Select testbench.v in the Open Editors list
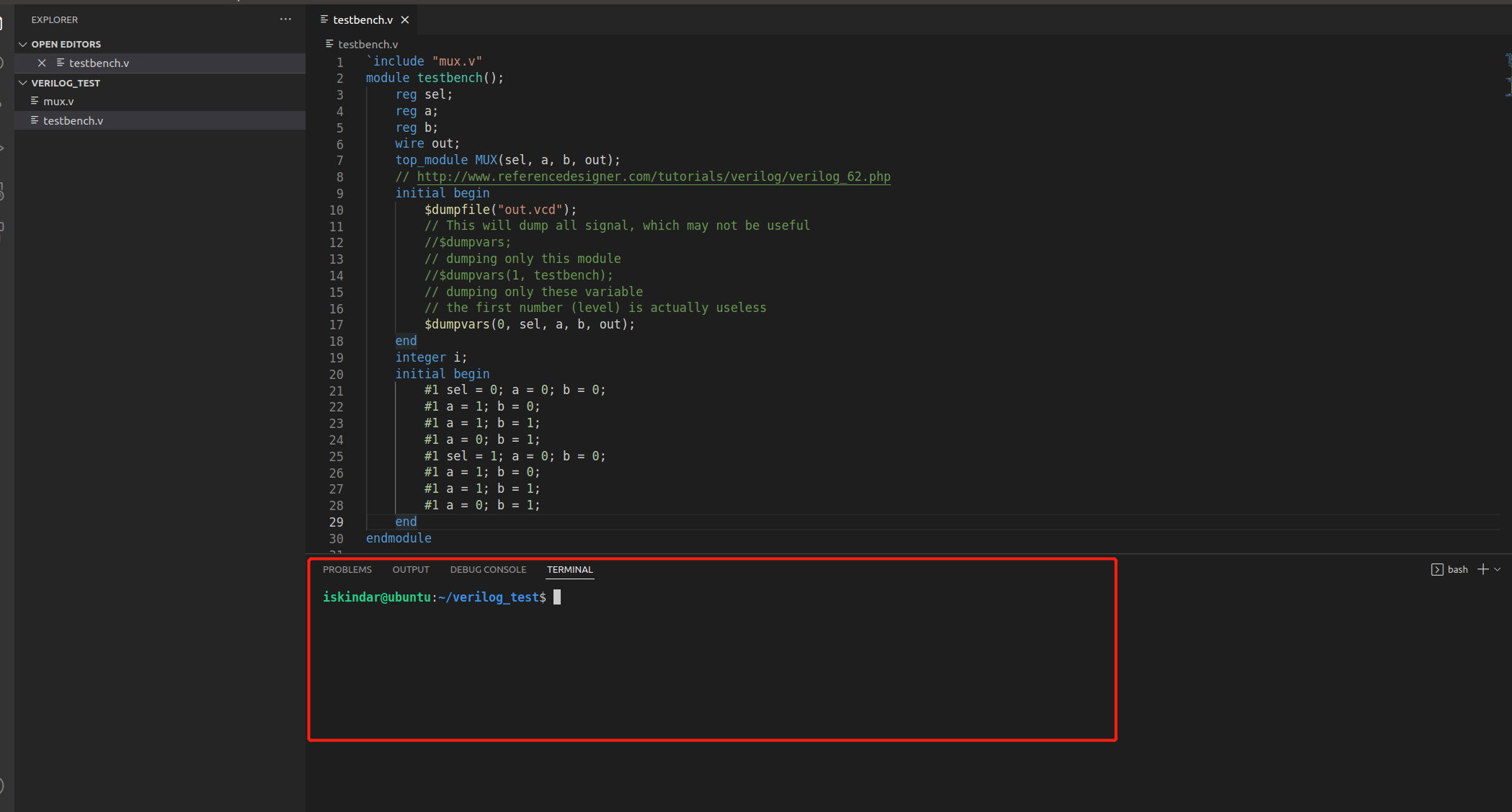The image size is (1512, 812). [x=160, y=63]
